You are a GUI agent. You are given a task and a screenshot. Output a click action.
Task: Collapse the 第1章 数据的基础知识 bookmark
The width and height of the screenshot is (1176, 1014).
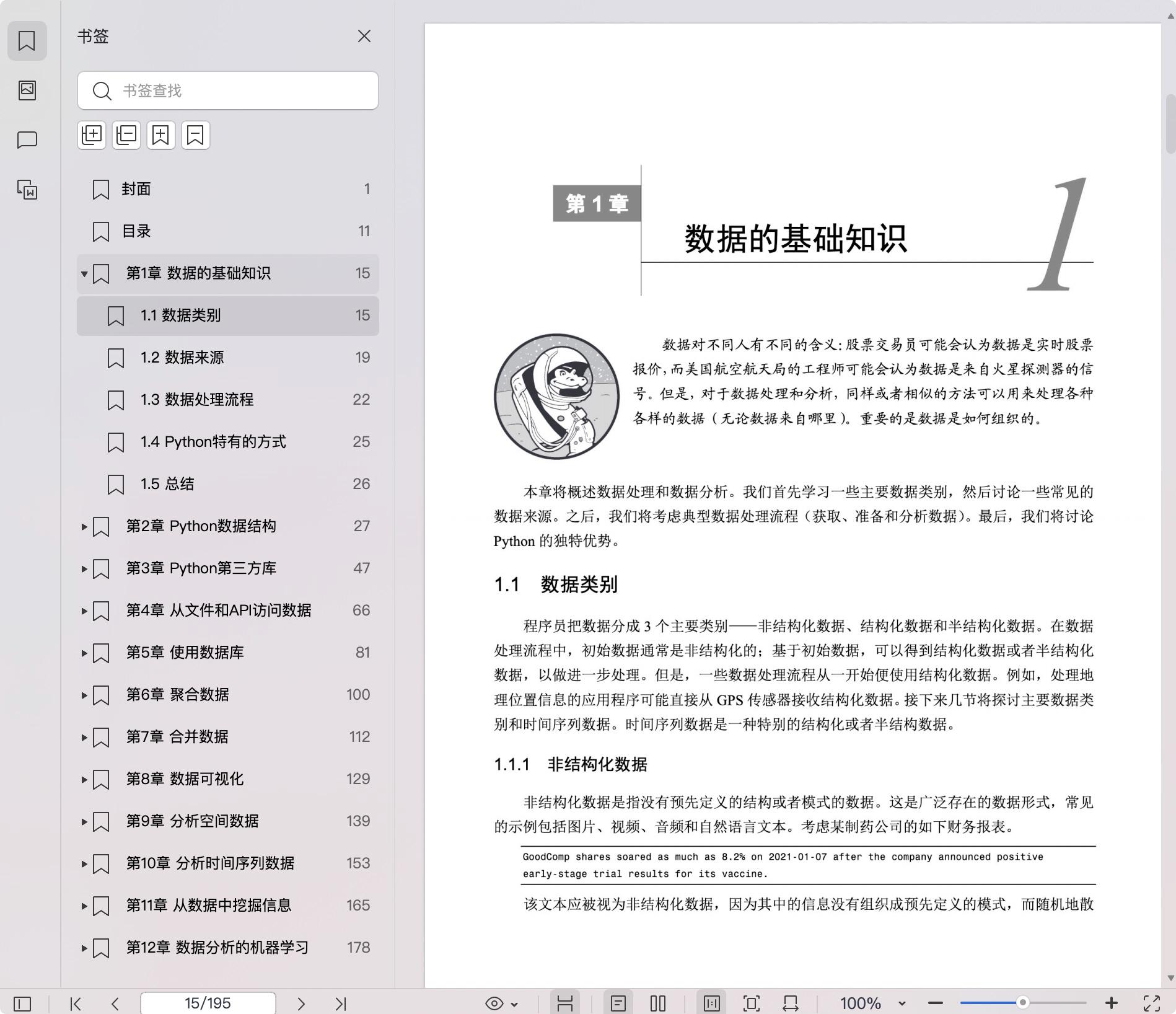point(84,273)
